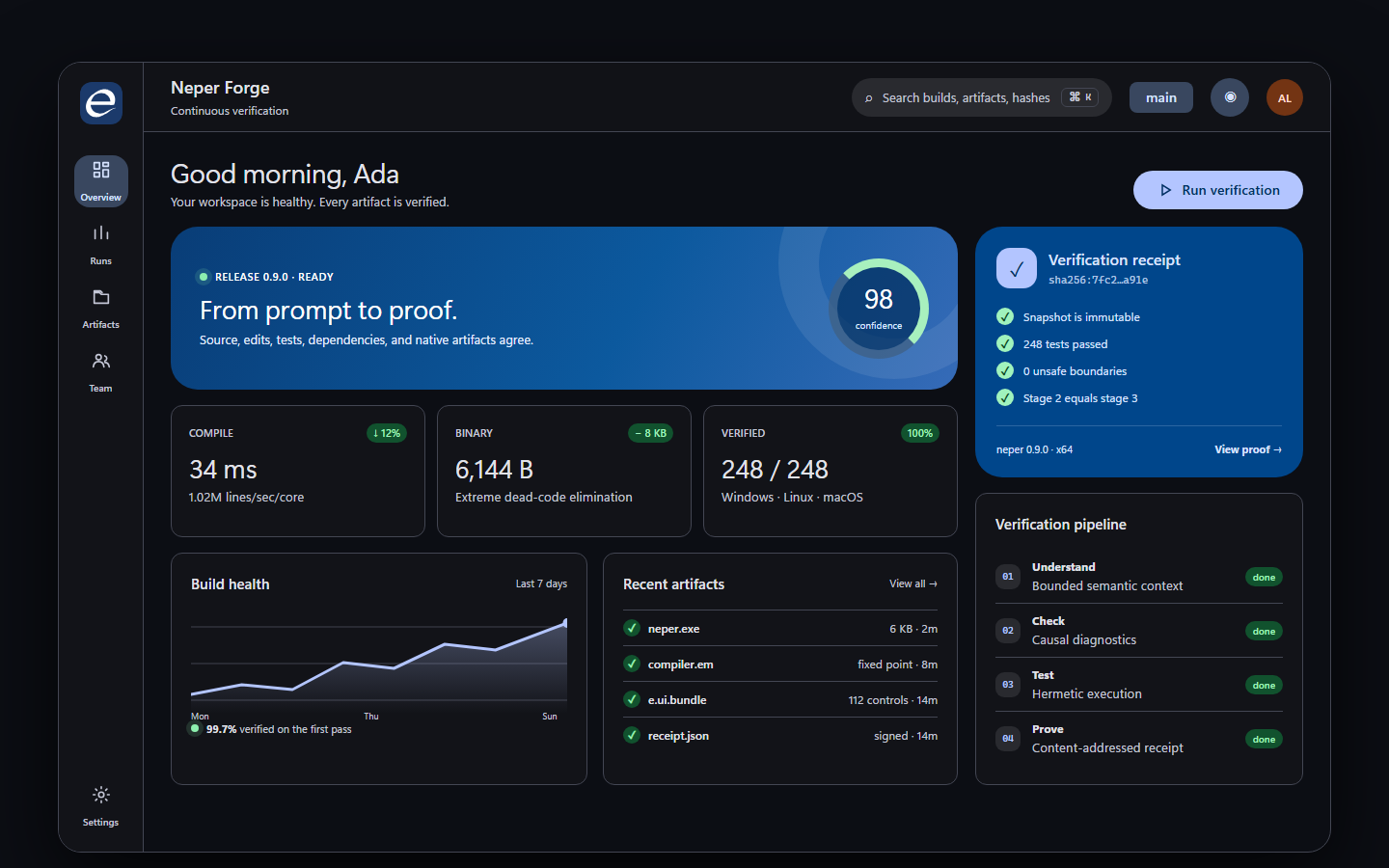This screenshot has width=1389, height=868.
Task: Open the Runs section in the sidebar
Action: (x=101, y=245)
